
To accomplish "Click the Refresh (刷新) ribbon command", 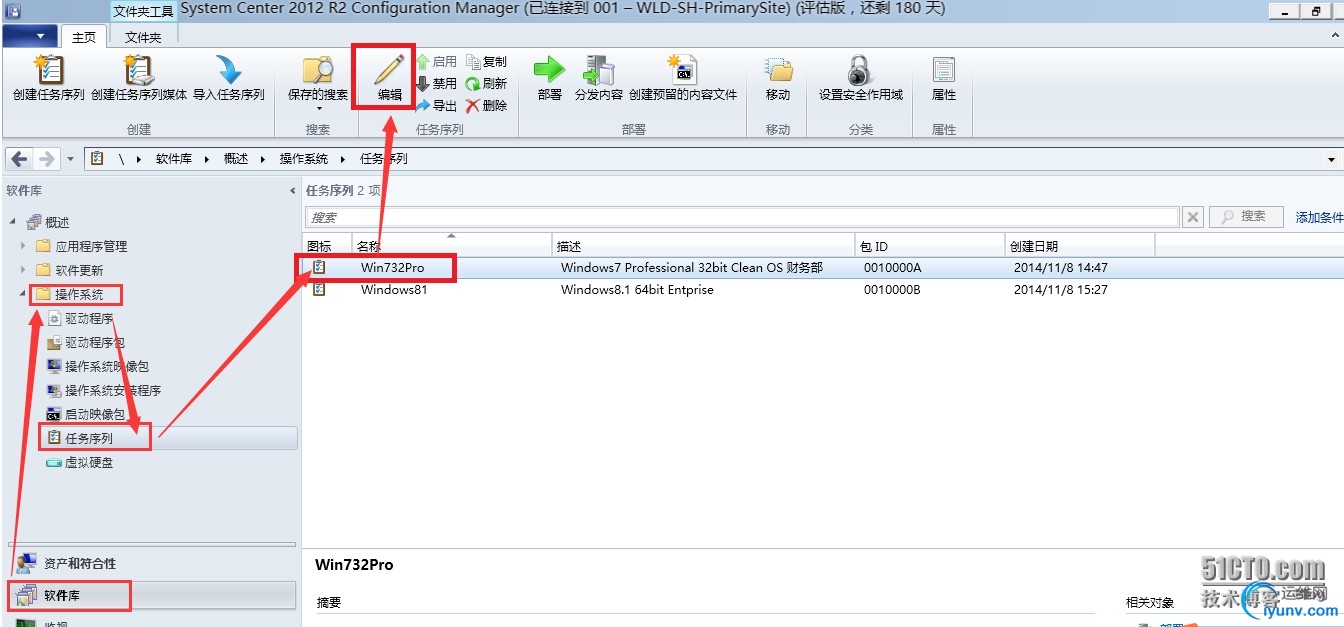I will pos(487,84).
